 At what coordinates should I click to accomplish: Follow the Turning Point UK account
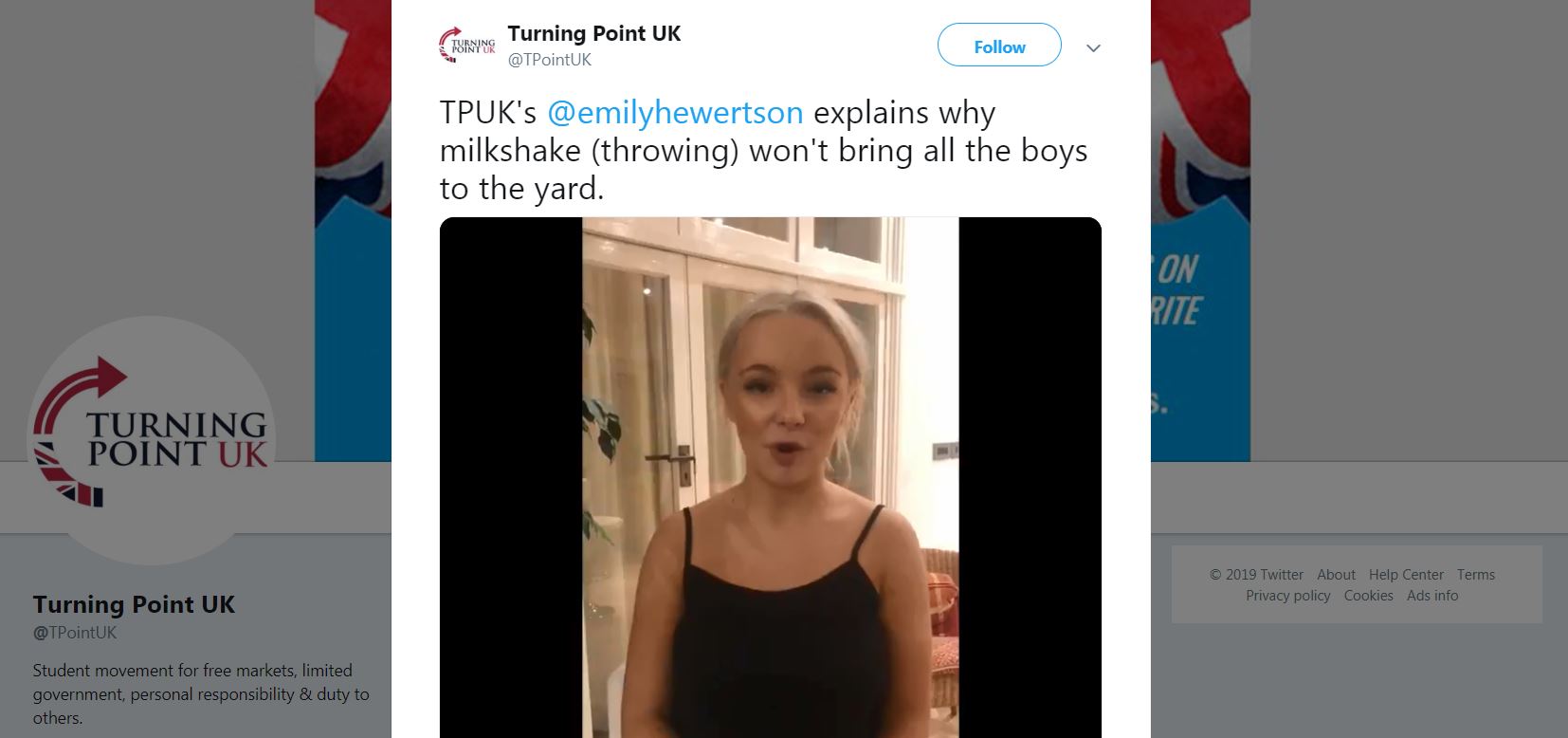999,46
